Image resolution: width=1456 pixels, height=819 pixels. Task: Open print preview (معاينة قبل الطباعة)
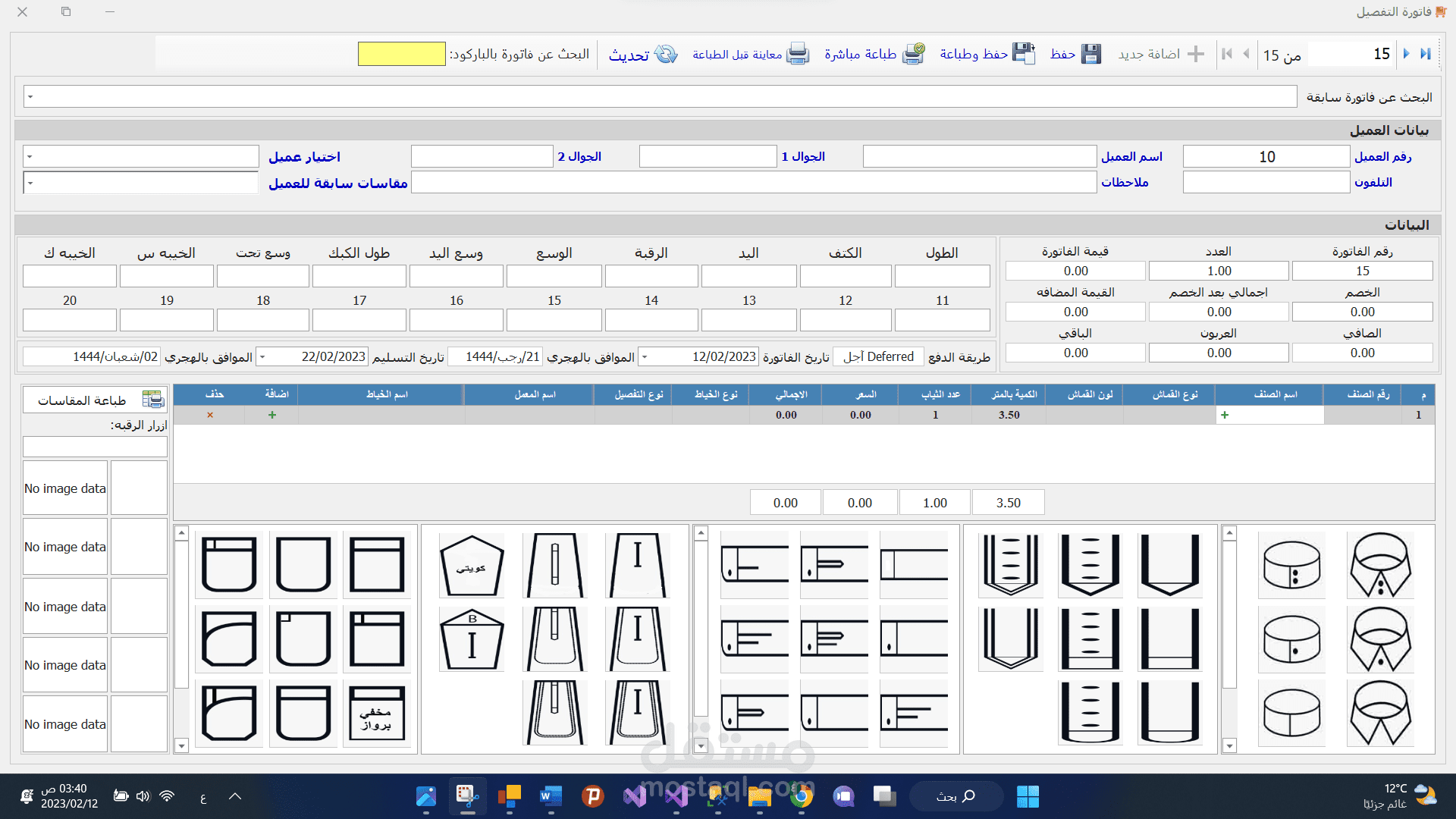point(798,54)
